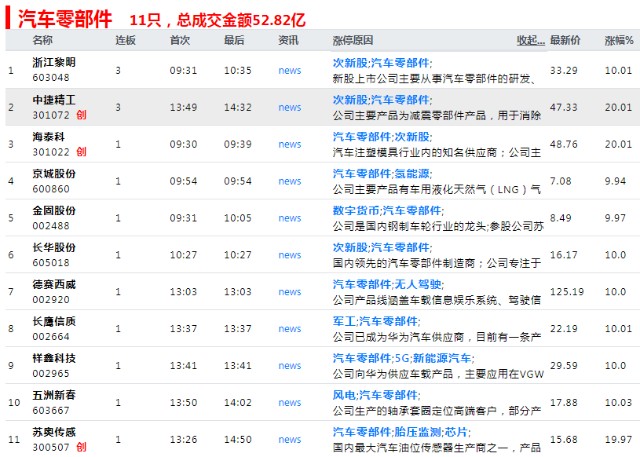Select stock name 浙江黎明
Screen dimensions: 640x457
54,62
